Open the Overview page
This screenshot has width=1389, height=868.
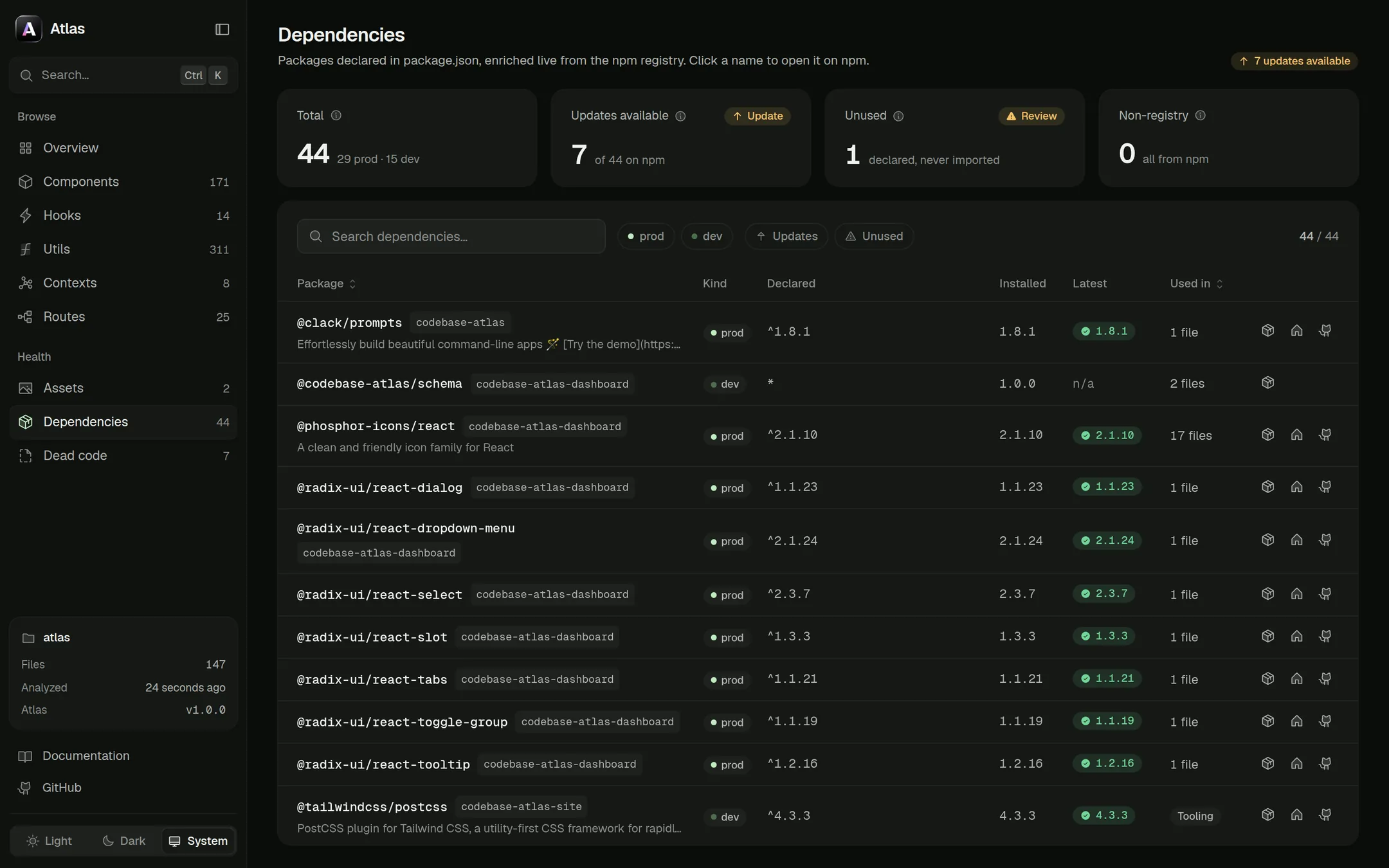point(123,148)
